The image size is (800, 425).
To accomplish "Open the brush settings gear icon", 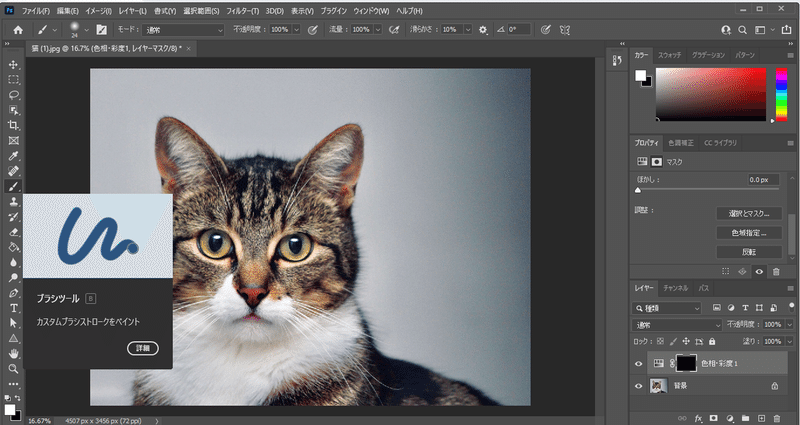I will point(484,30).
